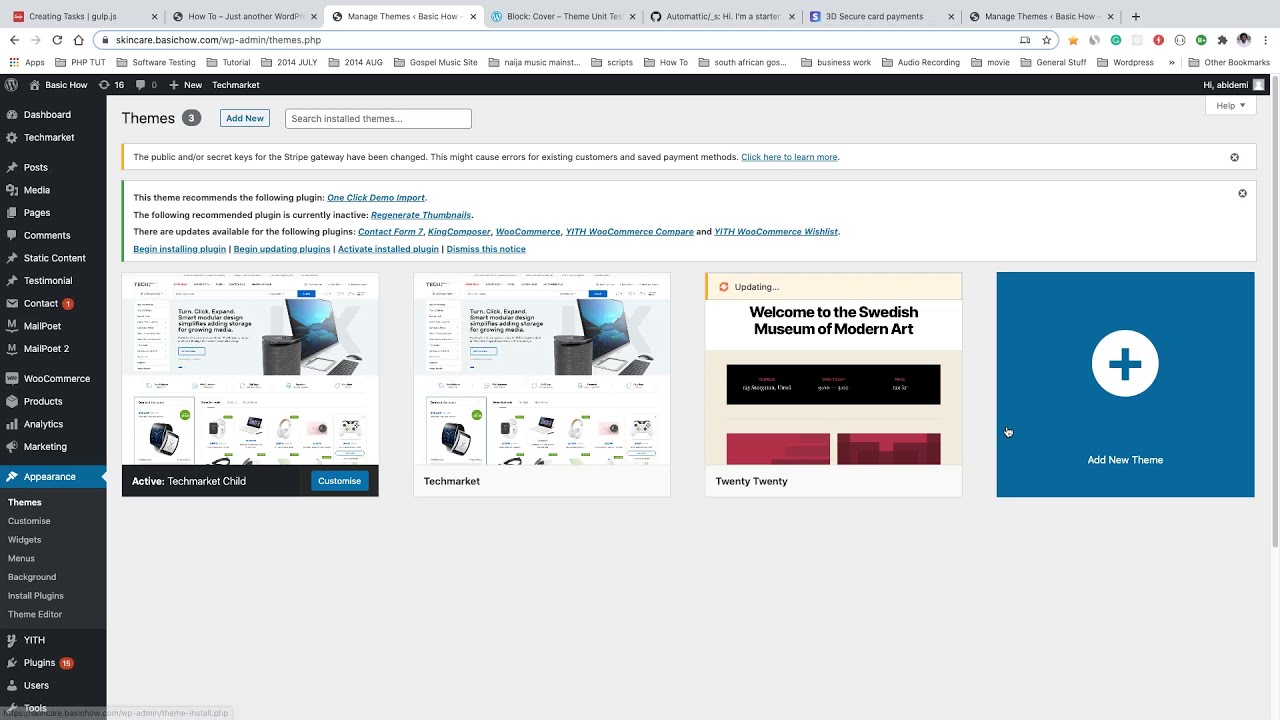
Task: Expand the Help dropdown tab
Action: [x=1230, y=106]
